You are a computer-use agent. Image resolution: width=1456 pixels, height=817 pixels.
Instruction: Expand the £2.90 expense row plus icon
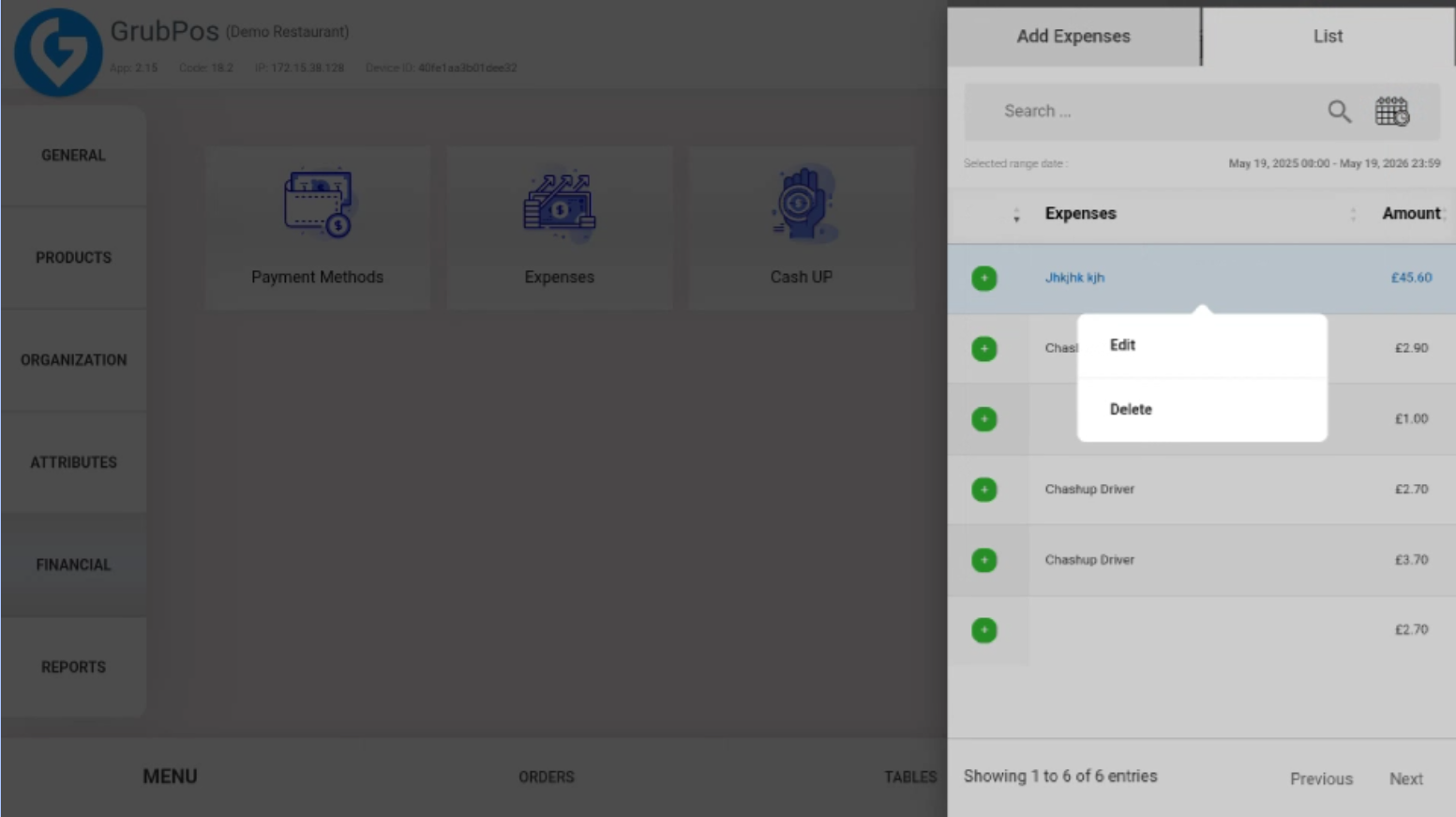984,349
